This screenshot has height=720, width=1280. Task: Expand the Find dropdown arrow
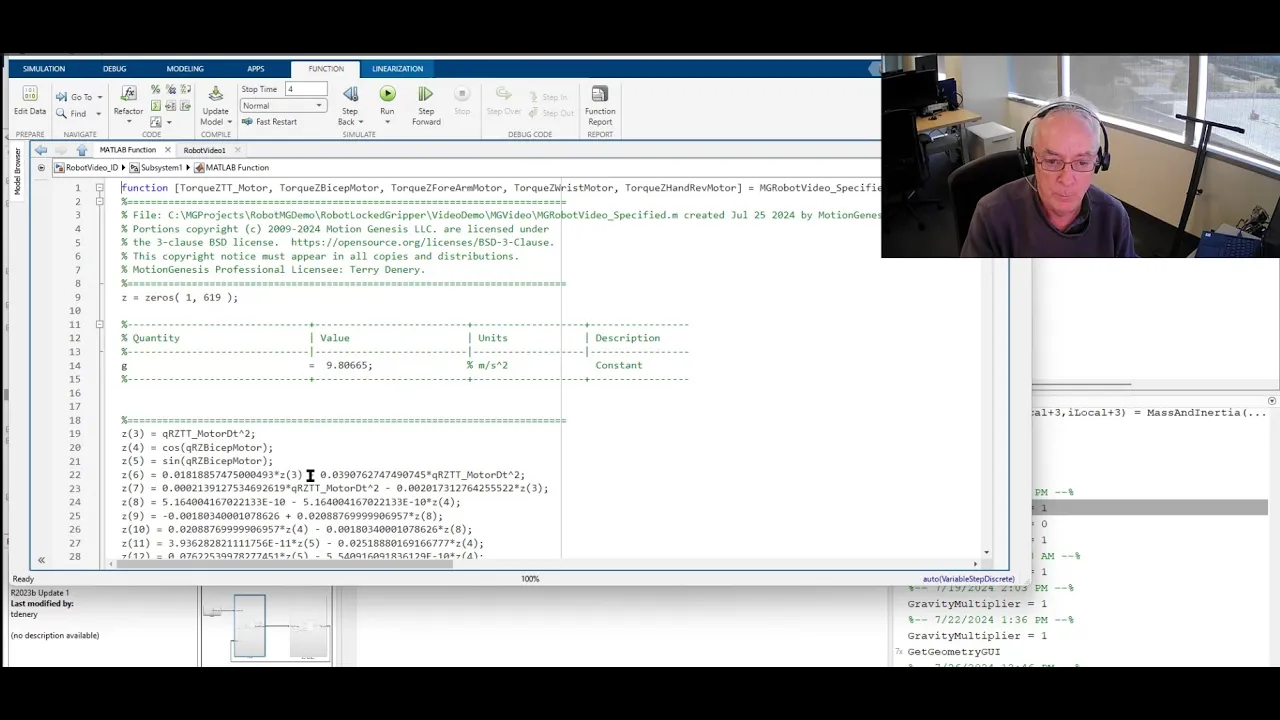[x=98, y=114]
